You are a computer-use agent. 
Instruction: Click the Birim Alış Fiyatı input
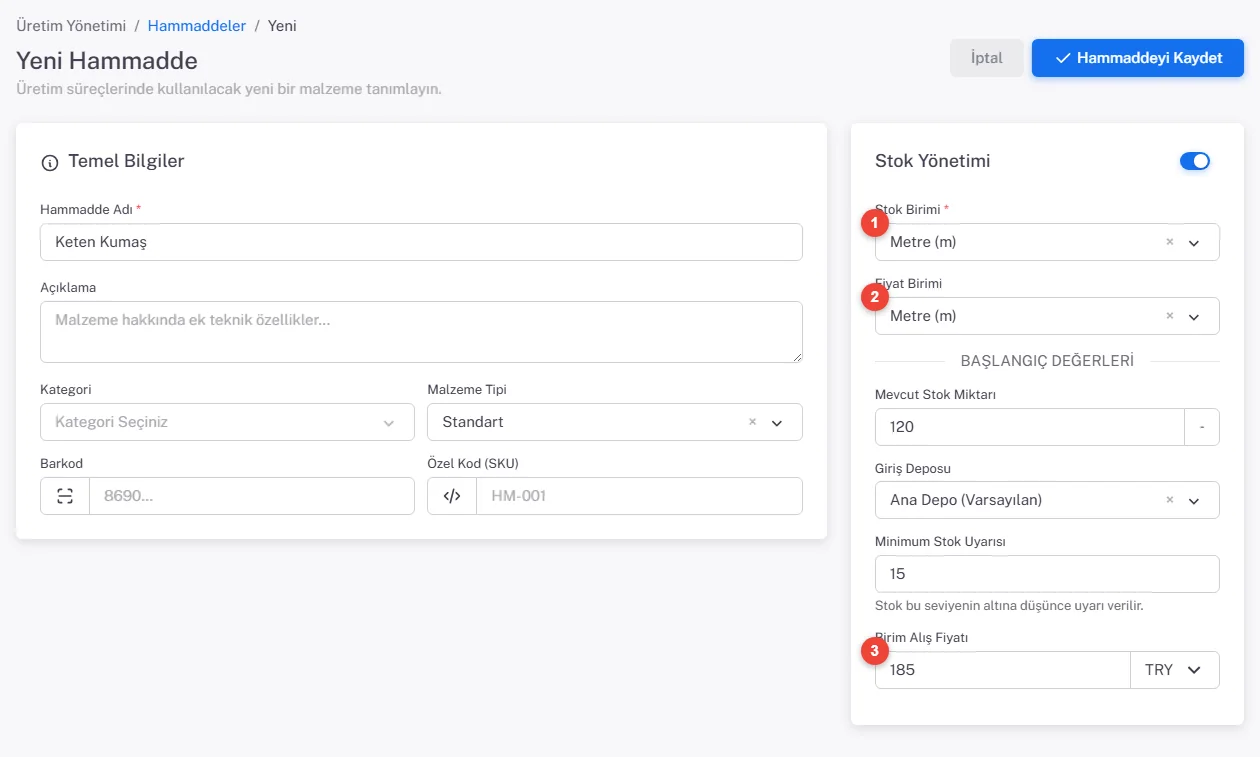(x=1003, y=670)
